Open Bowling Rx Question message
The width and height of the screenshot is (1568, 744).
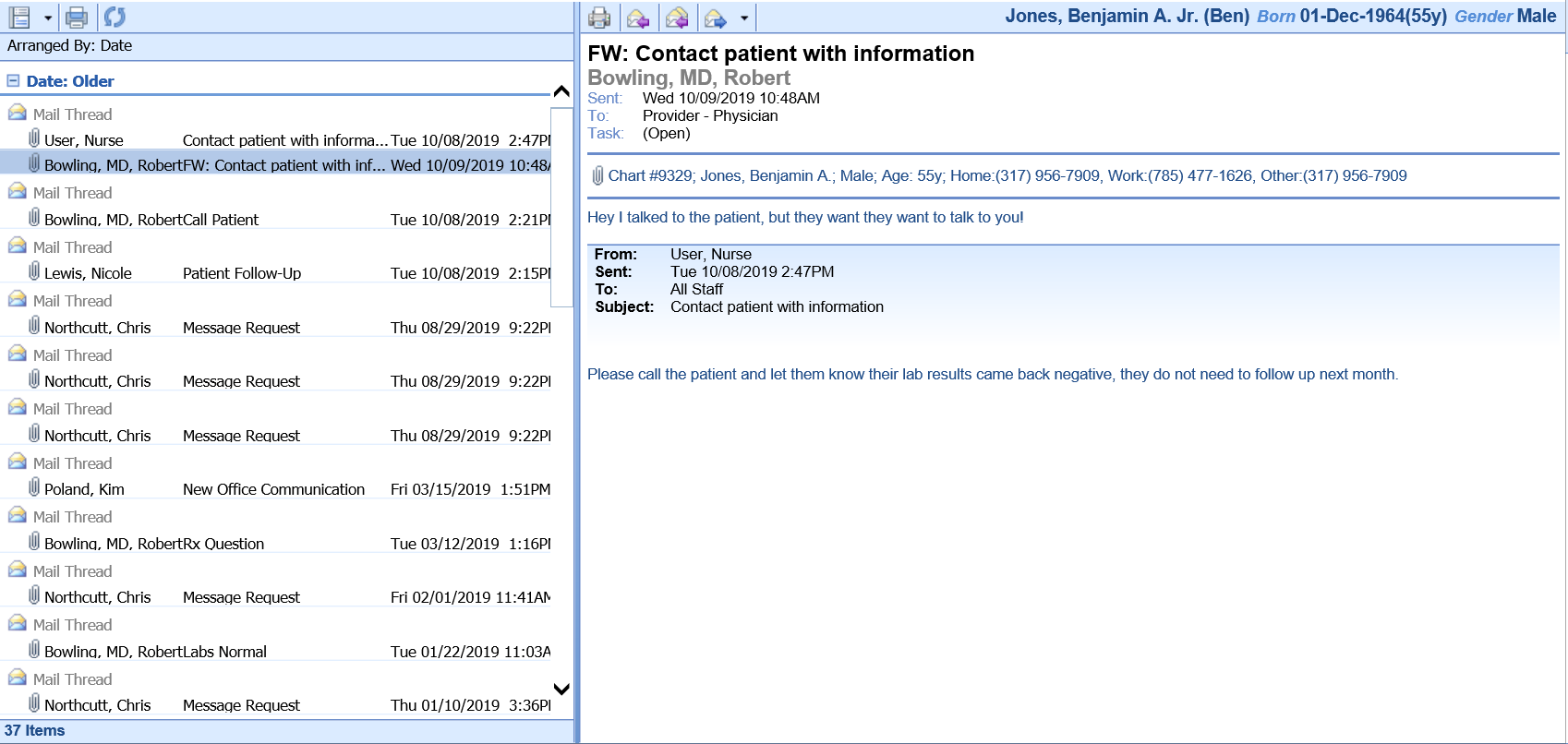click(277, 544)
